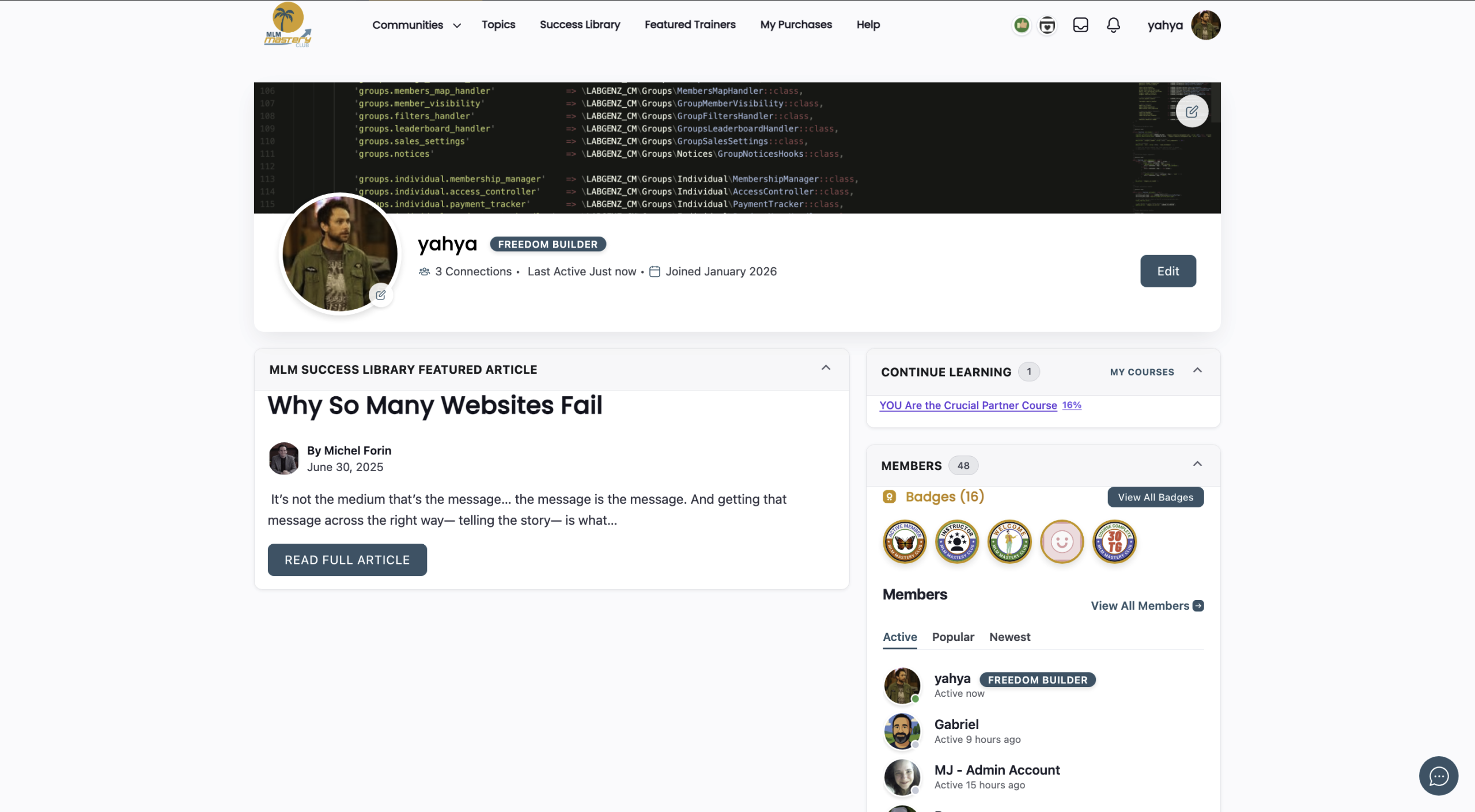The image size is (1475, 812).
Task: Open the Instructor badge
Action: click(x=957, y=542)
